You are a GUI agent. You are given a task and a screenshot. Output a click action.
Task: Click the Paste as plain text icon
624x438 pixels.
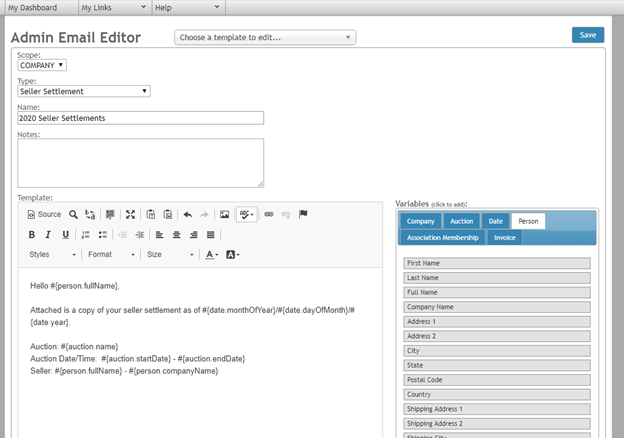tap(151, 214)
